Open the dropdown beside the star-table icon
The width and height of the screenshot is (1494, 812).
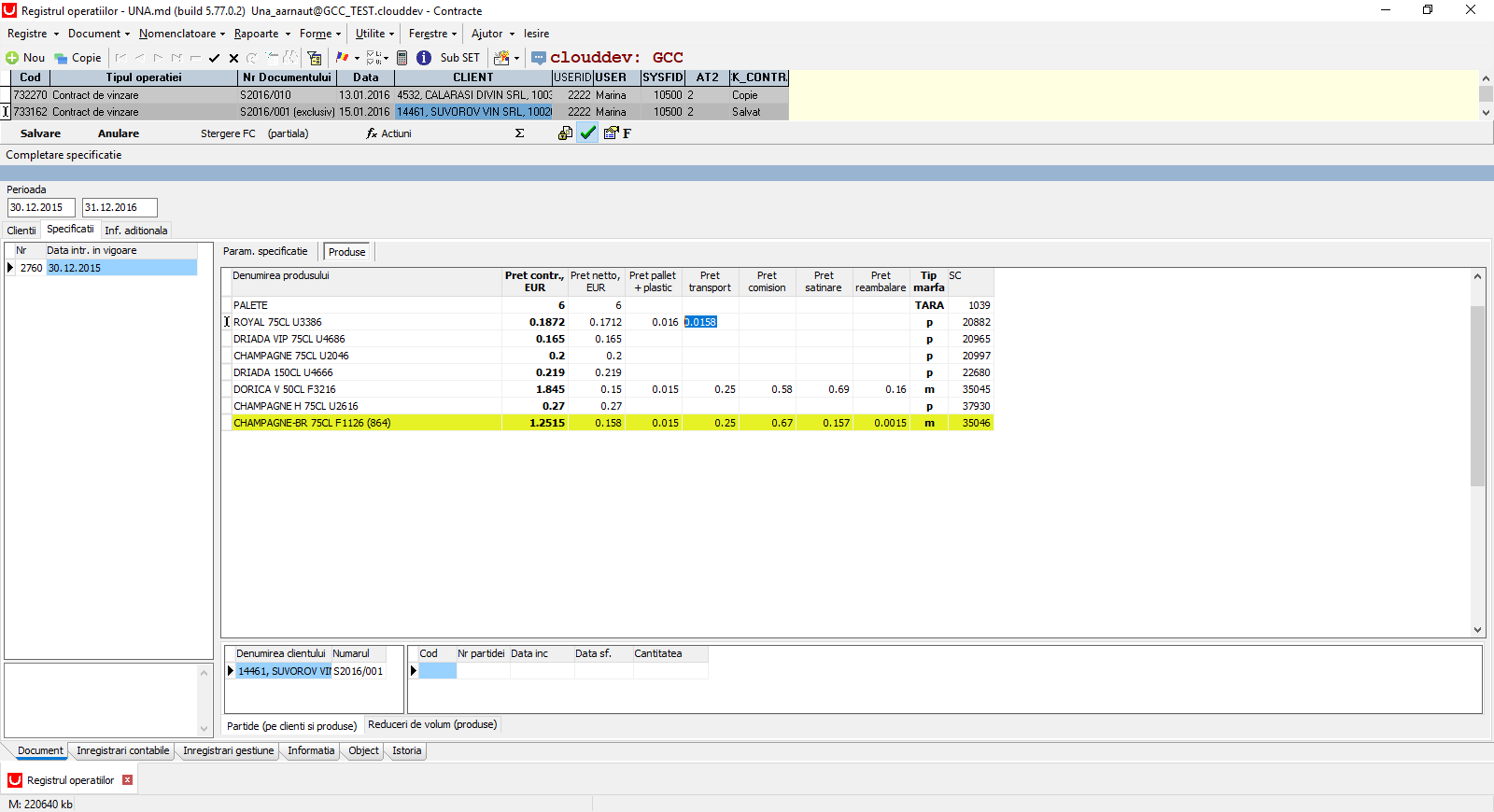point(516,58)
